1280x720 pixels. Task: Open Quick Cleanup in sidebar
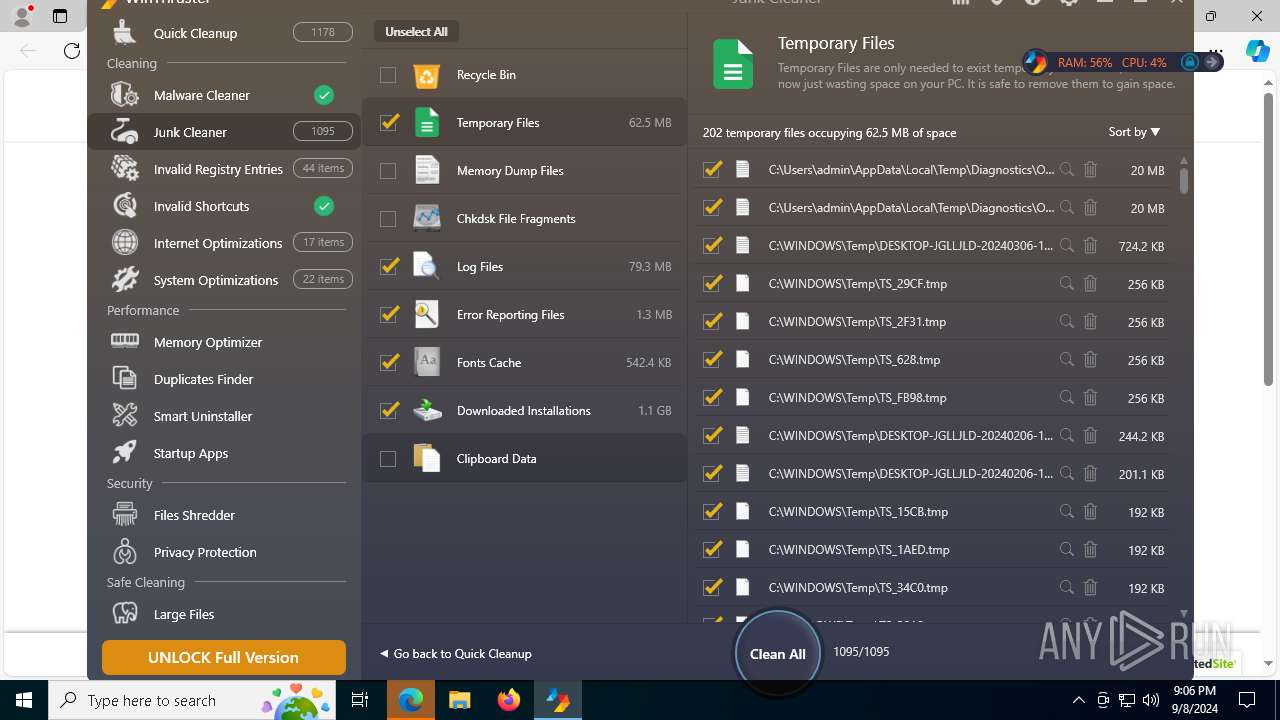[224, 33]
